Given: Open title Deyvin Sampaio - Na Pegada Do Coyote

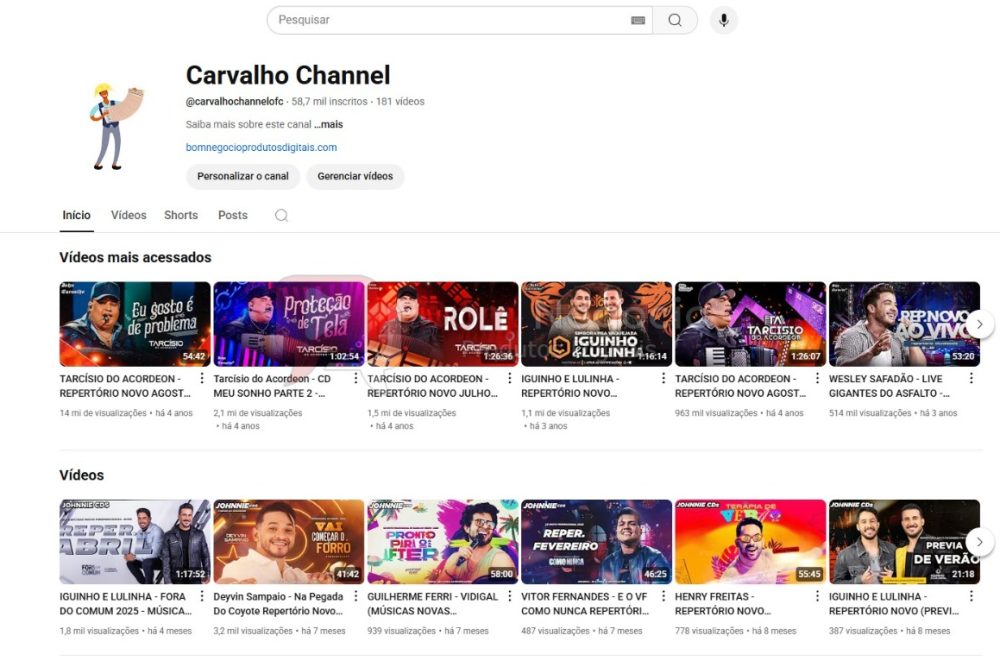Looking at the screenshot, I should [x=279, y=604].
